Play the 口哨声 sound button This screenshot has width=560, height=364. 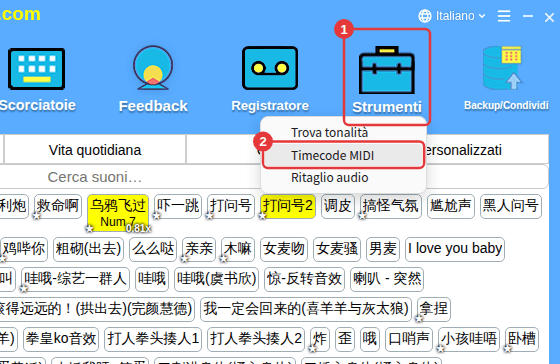[x=409, y=338]
